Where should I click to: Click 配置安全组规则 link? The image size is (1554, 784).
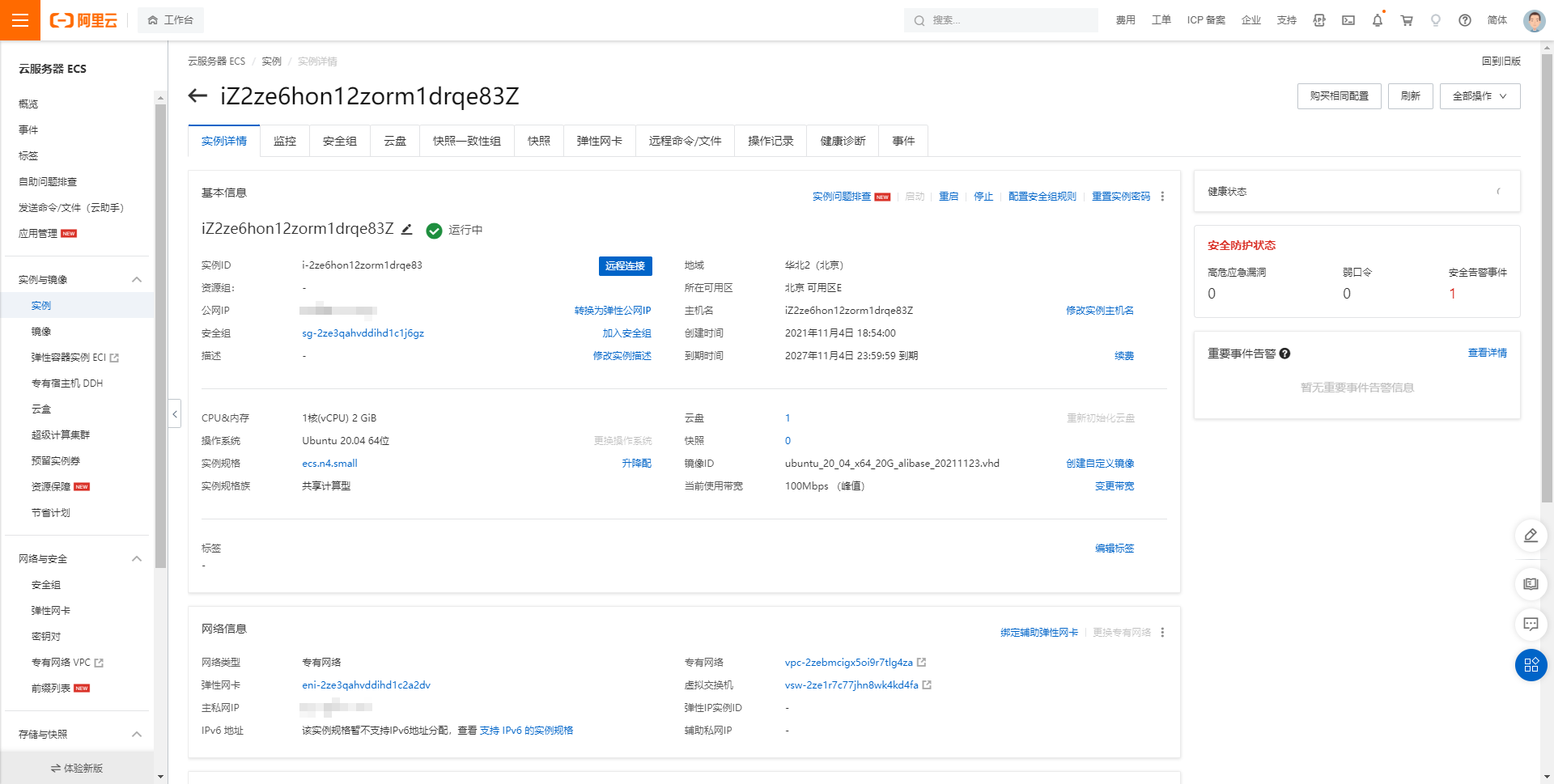point(1042,197)
